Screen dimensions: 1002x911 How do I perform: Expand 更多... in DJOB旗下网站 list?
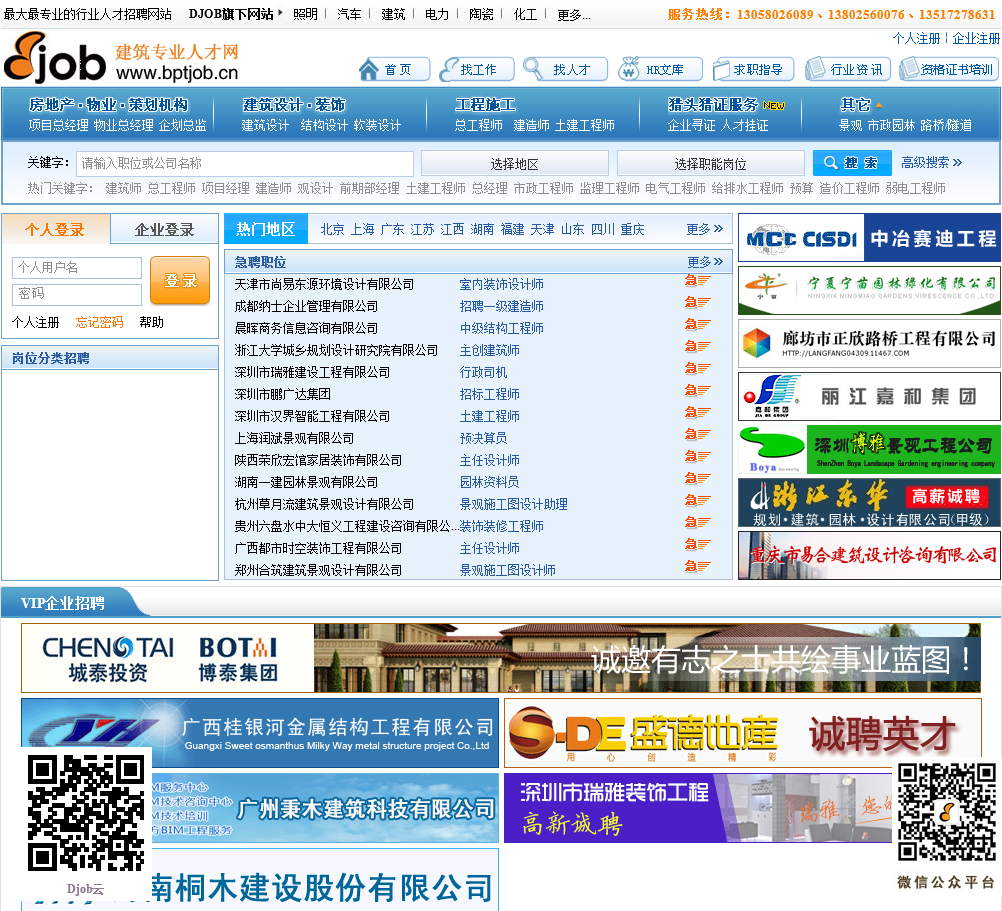pyautogui.click(x=574, y=14)
